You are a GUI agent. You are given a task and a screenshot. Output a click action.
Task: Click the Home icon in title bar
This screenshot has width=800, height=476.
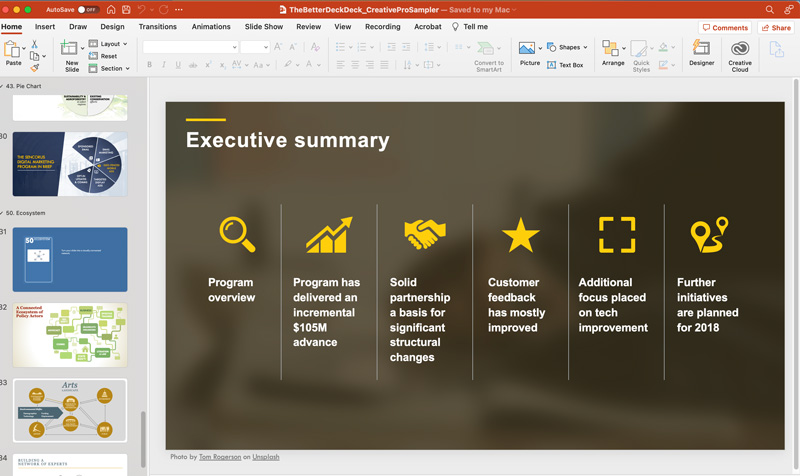point(111,9)
